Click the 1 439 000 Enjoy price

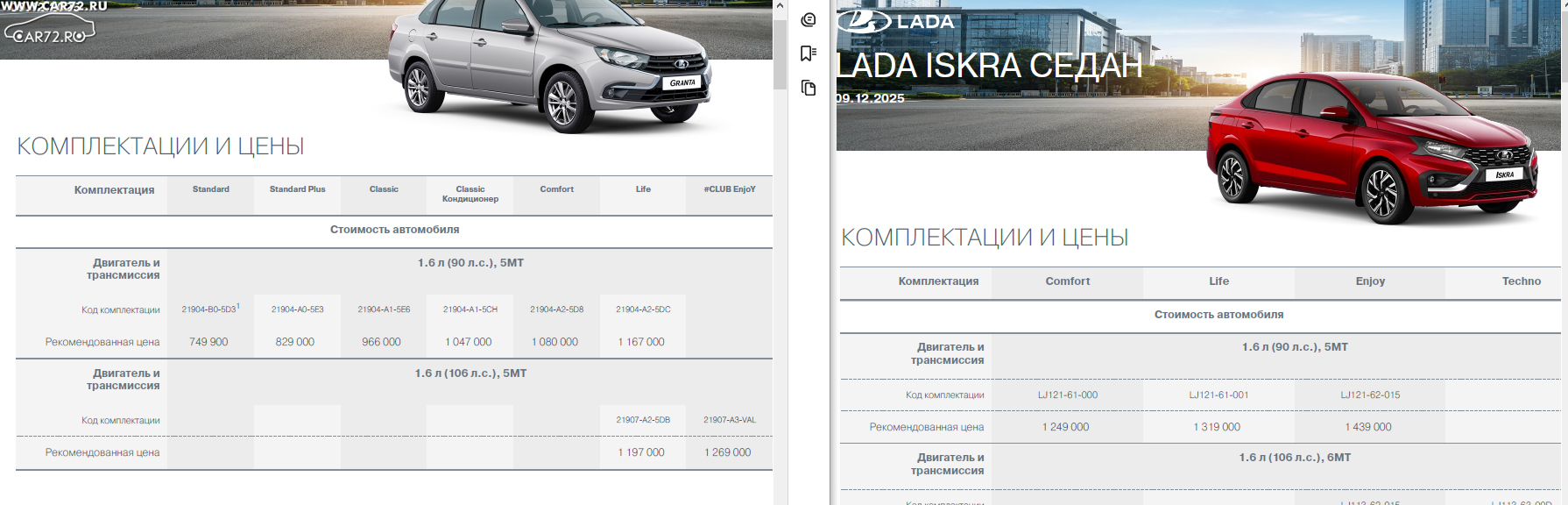(1367, 427)
